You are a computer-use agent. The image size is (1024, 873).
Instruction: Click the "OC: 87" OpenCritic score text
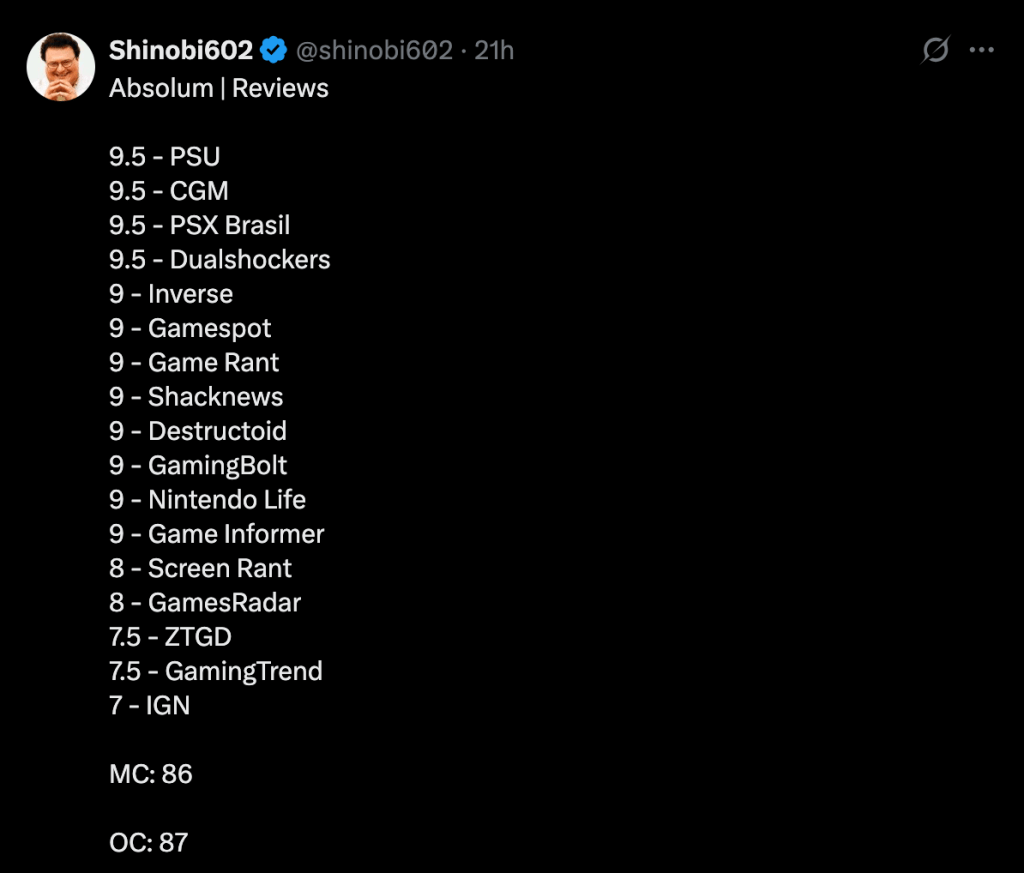(x=149, y=842)
